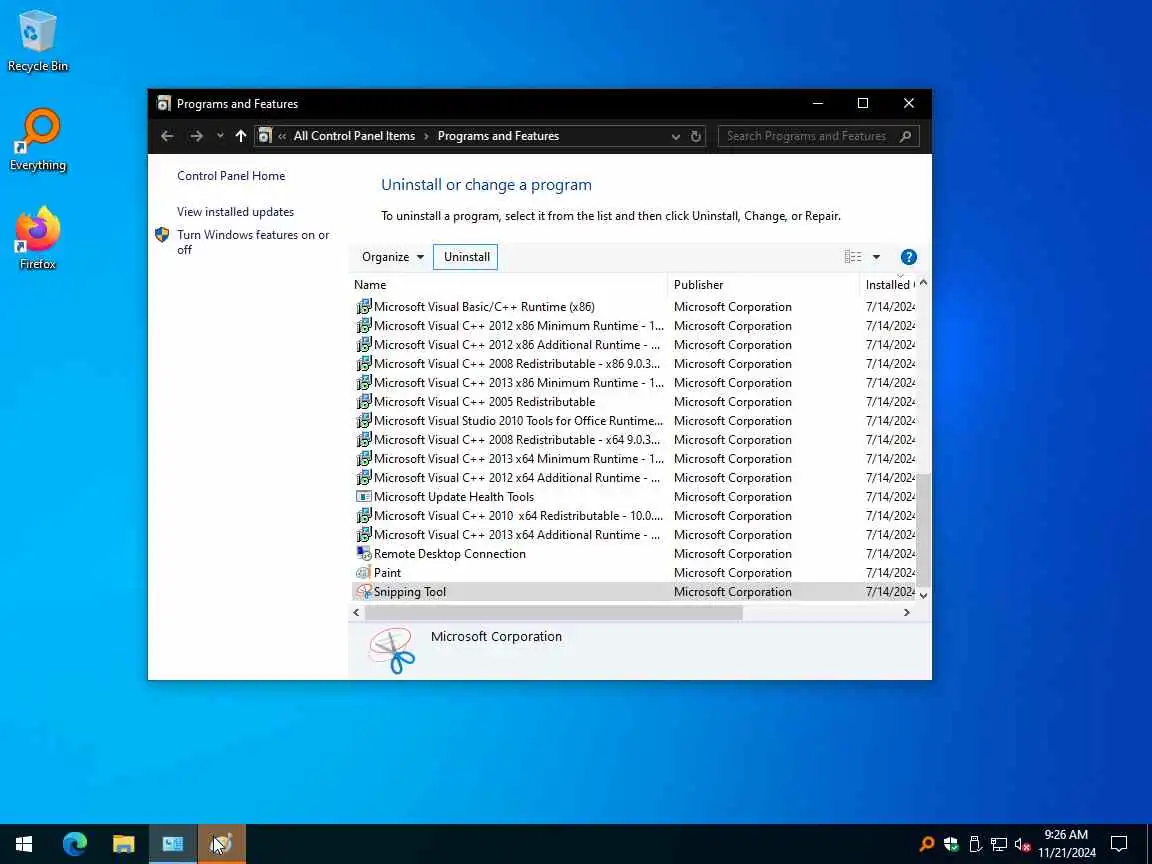Click the horizontal scrollbar thumb
This screenshot has height=864, width=1152.
tap(553, 613)
